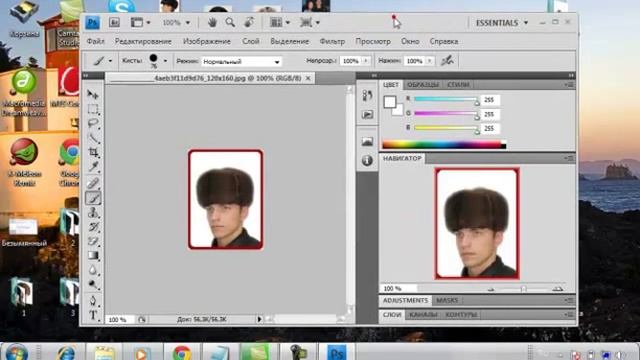
Task: Select the Eyedropper tool
Action: [93, 167]
